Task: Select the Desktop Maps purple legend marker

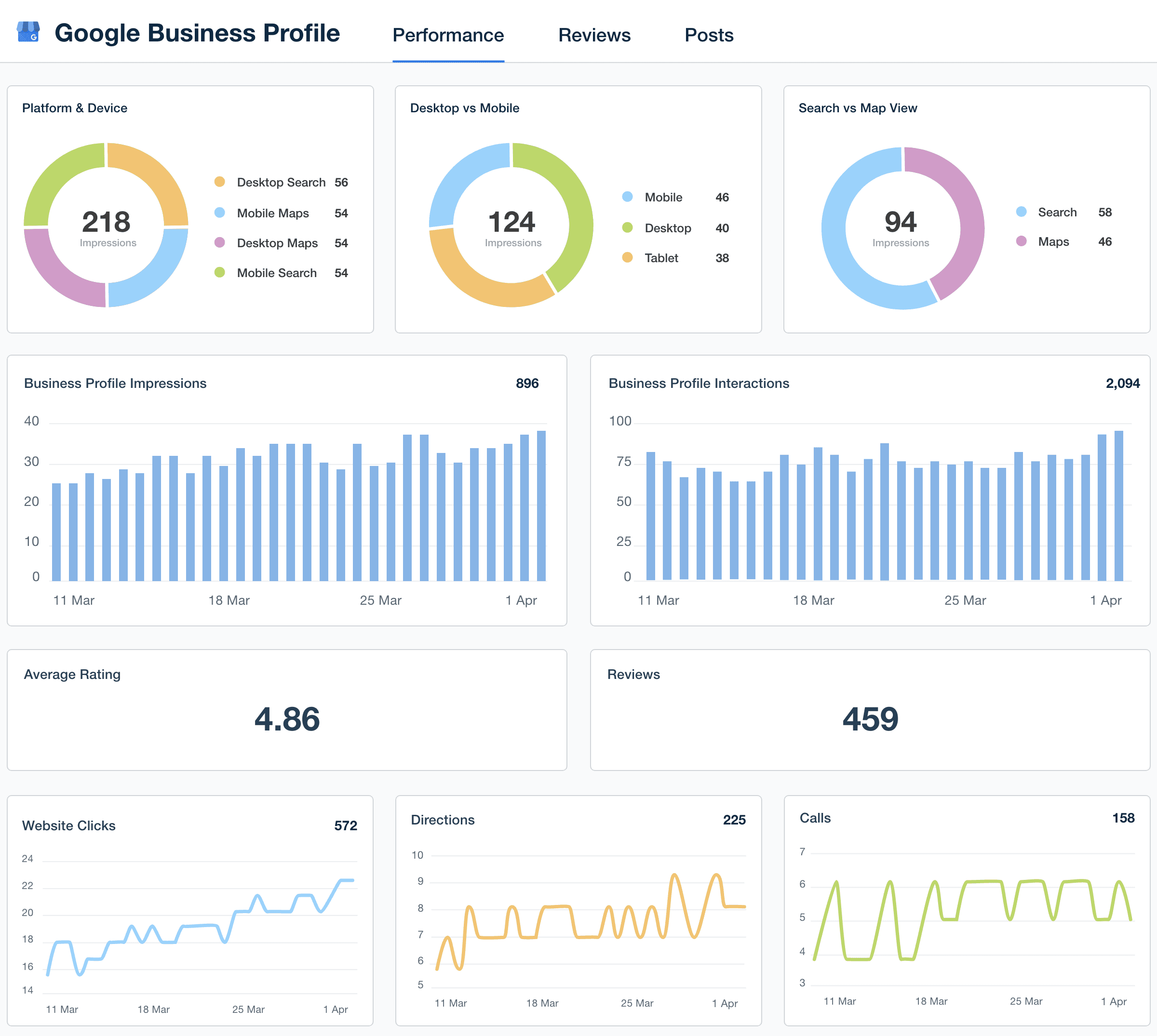Action: point(220,243)
